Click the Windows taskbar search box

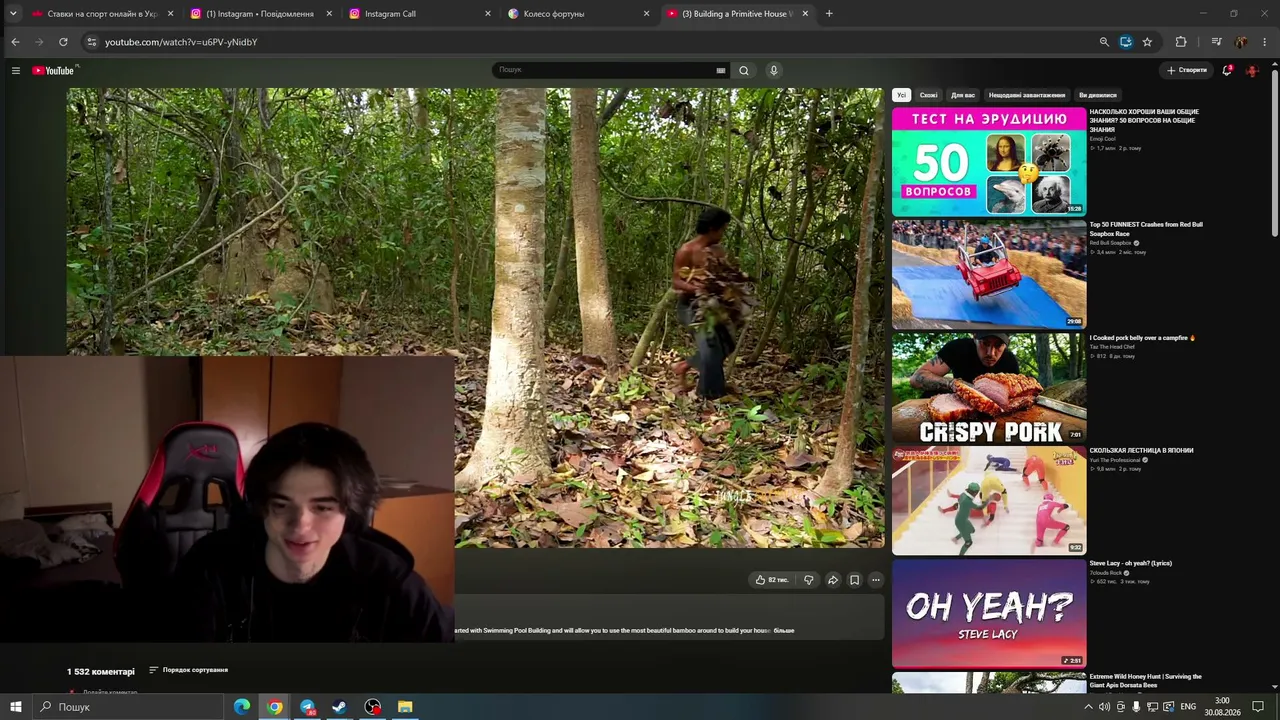[128, 707]
